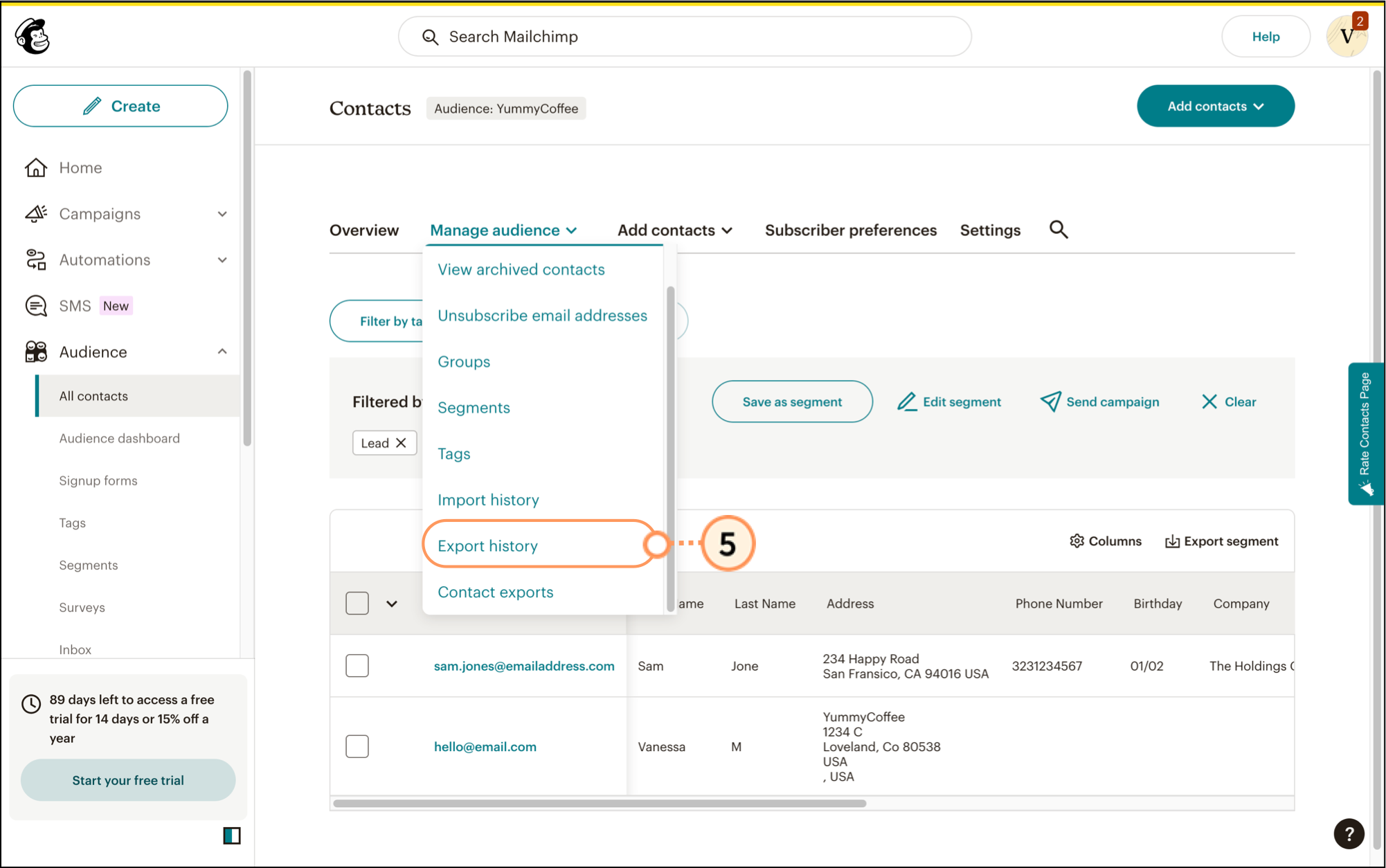
Task: Click Start your free trial button
Action: (128, 780)
